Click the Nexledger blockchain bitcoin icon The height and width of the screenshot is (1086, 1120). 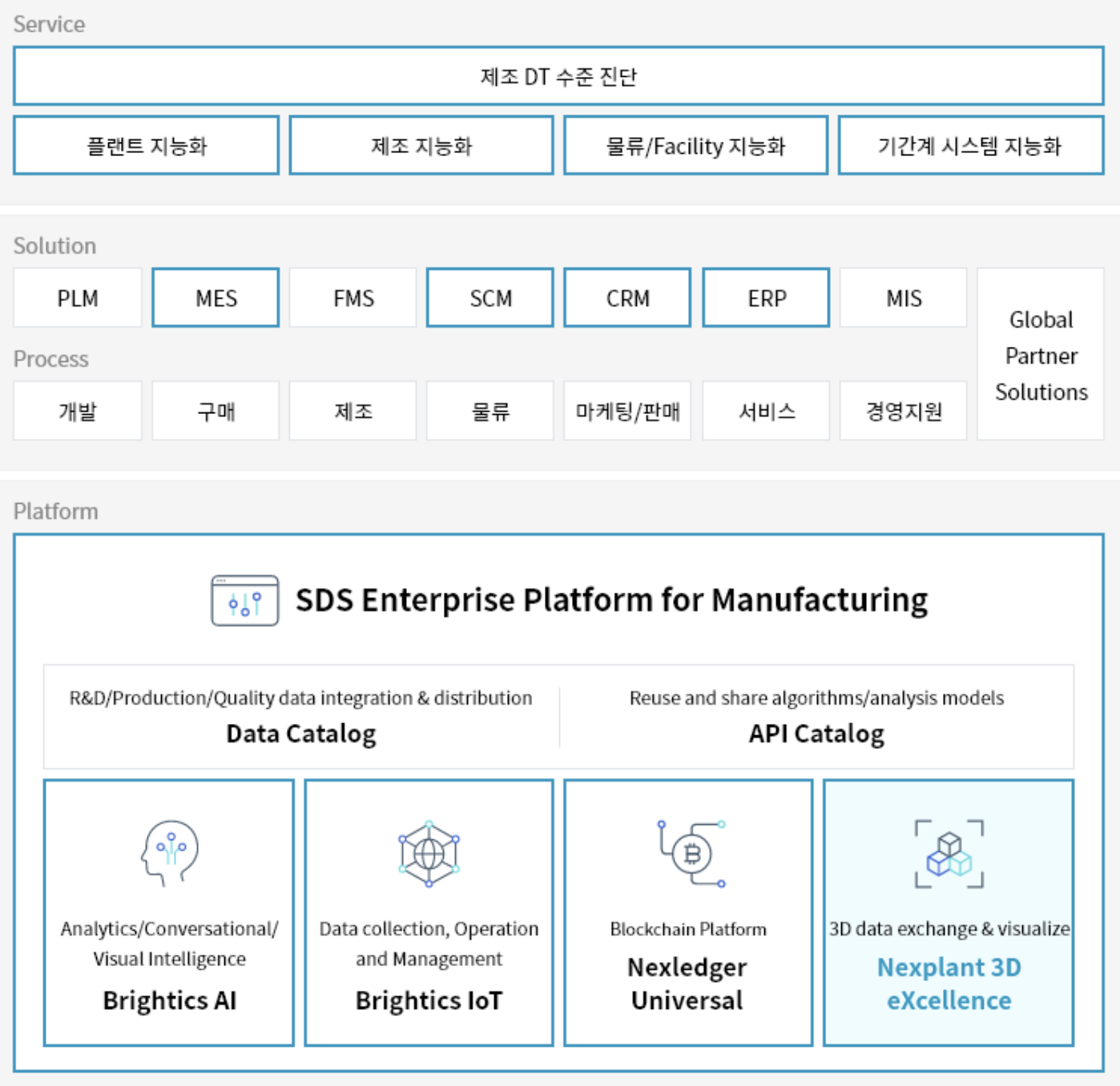(692, 854)
